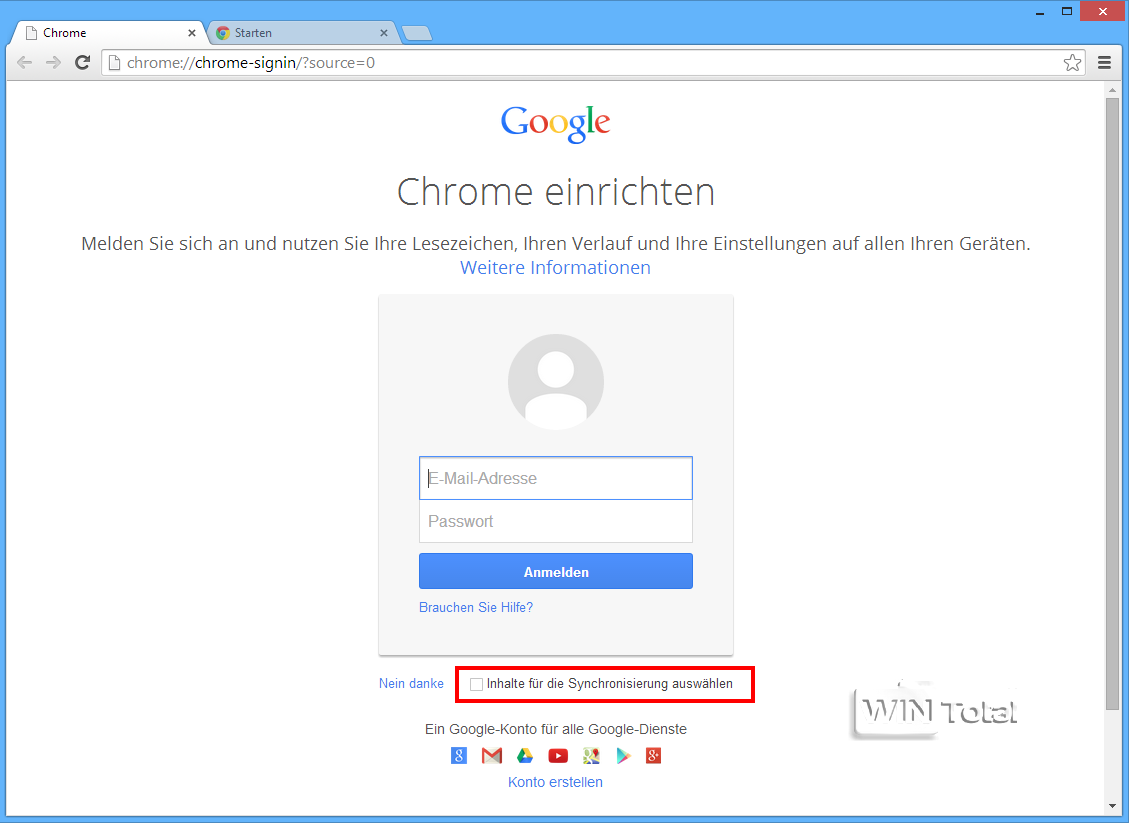Select the Chrome tab
The width and height of the screenshot is (1129, 823).
point(108,32)
